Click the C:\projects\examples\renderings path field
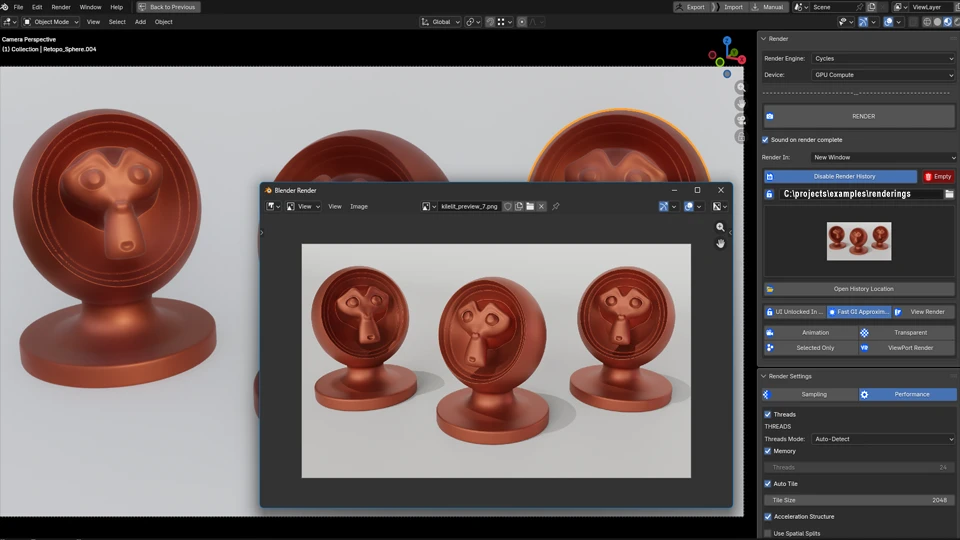 coord(860,194)
